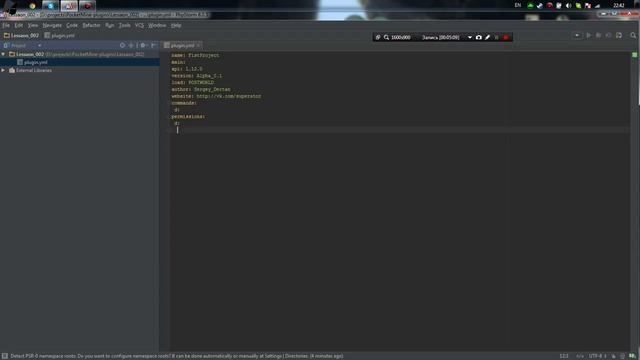
Task: Click the Run play icon
Action: click(x=589, y=36)
